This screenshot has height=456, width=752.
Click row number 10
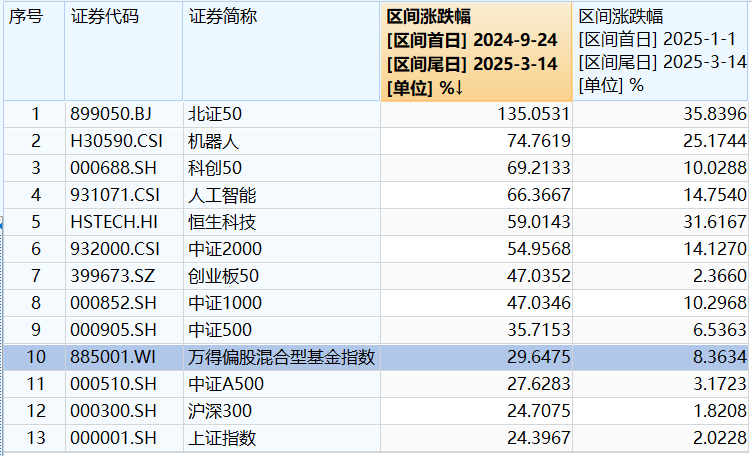pos(36,357)
